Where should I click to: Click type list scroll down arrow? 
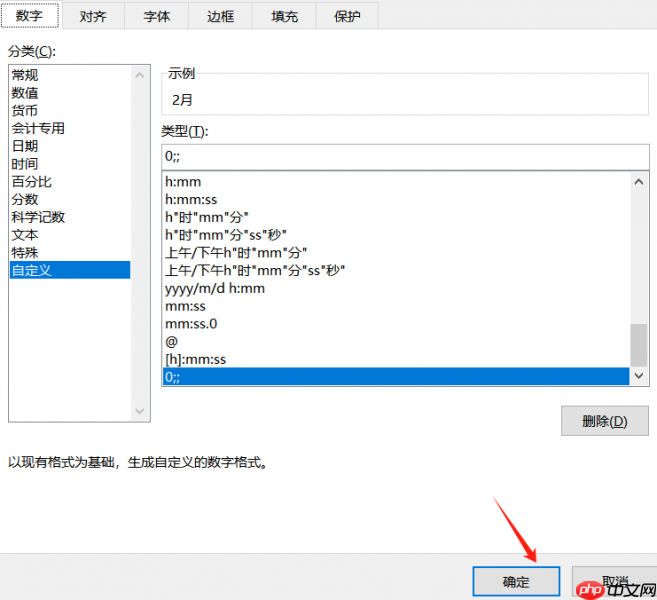pos(639,375)
